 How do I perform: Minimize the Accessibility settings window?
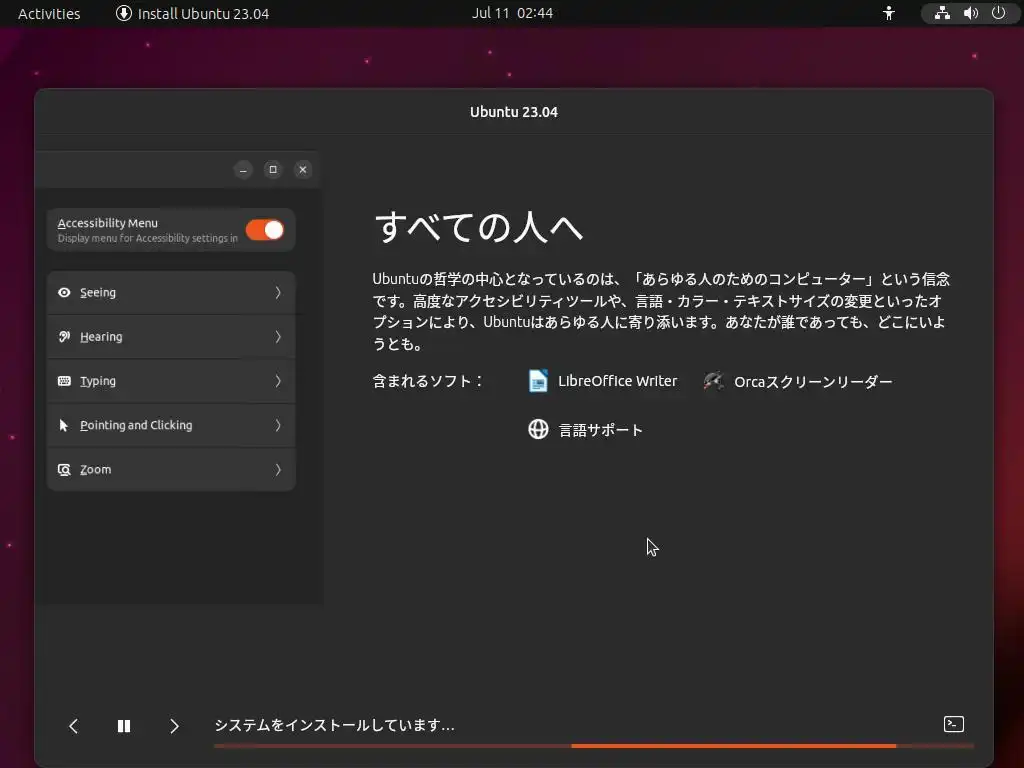(243, 170)
